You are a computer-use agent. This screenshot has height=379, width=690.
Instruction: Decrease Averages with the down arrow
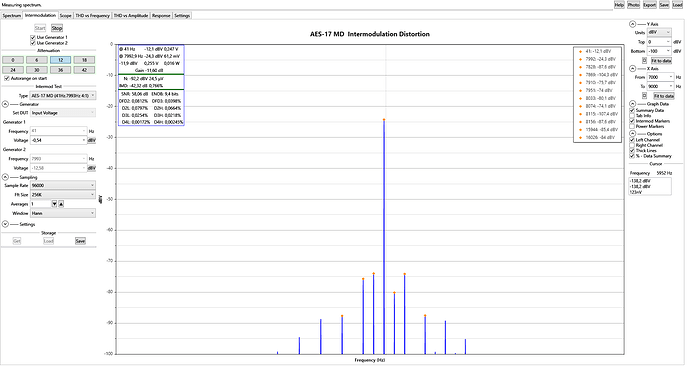coord(55,204)
